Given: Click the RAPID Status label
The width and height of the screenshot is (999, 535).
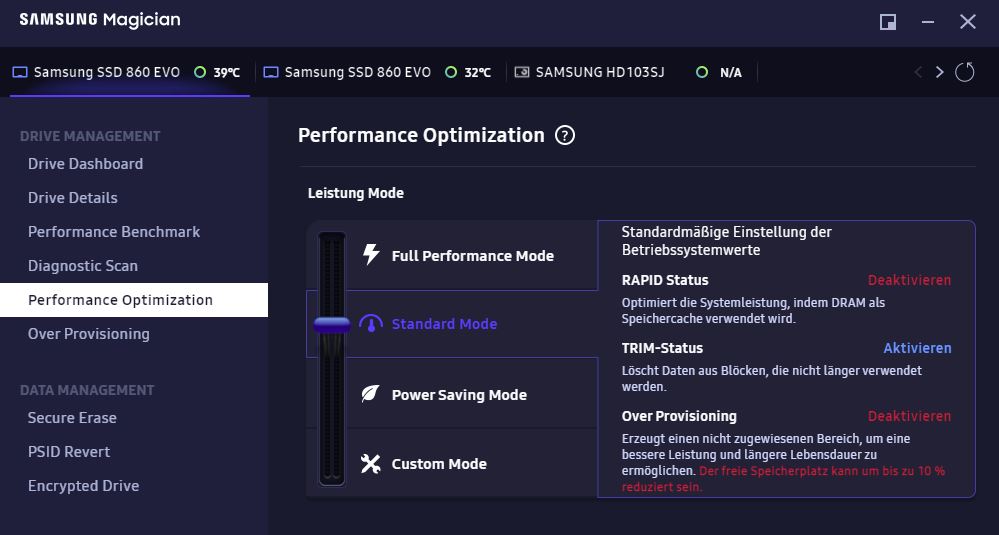Looking at the screenshot, I should pos(665,280).
